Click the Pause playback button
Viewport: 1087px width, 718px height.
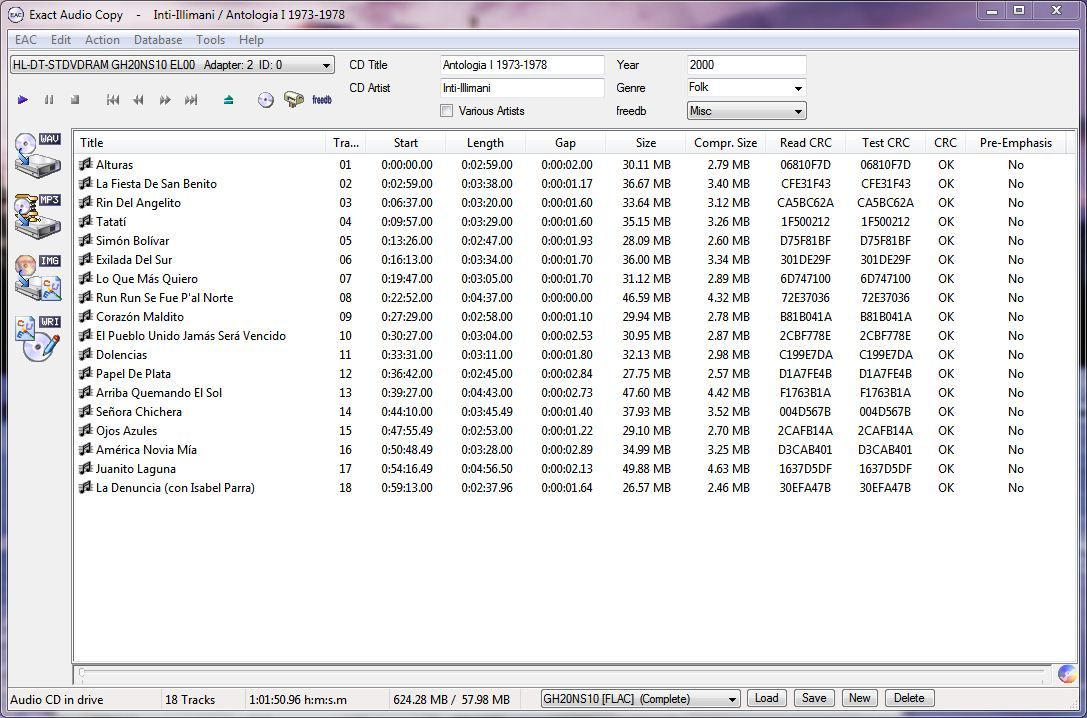point(49,100)
